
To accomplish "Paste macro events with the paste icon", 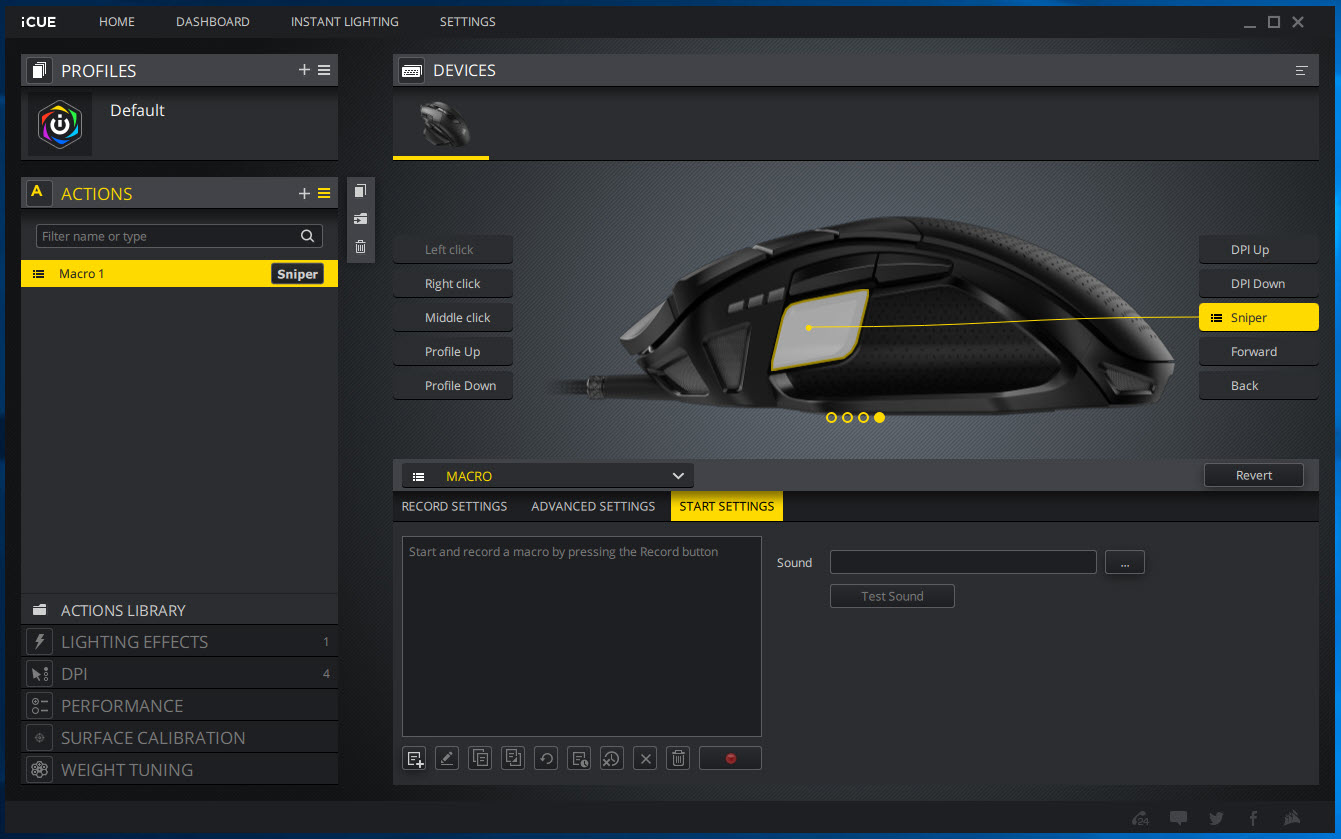I will [513, 758].
